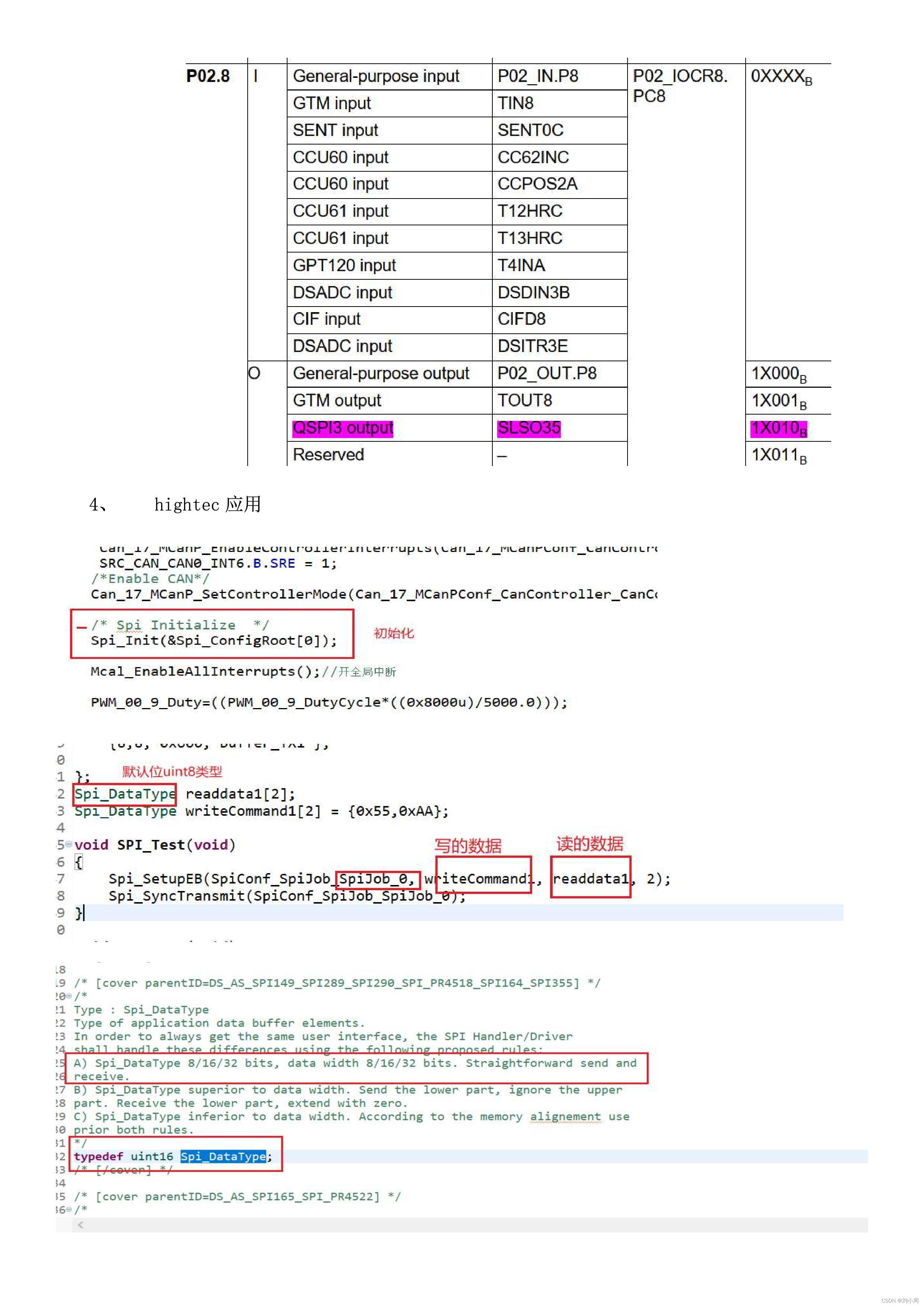Click the readdata1[2] declaration

click(x=185, y=793)
